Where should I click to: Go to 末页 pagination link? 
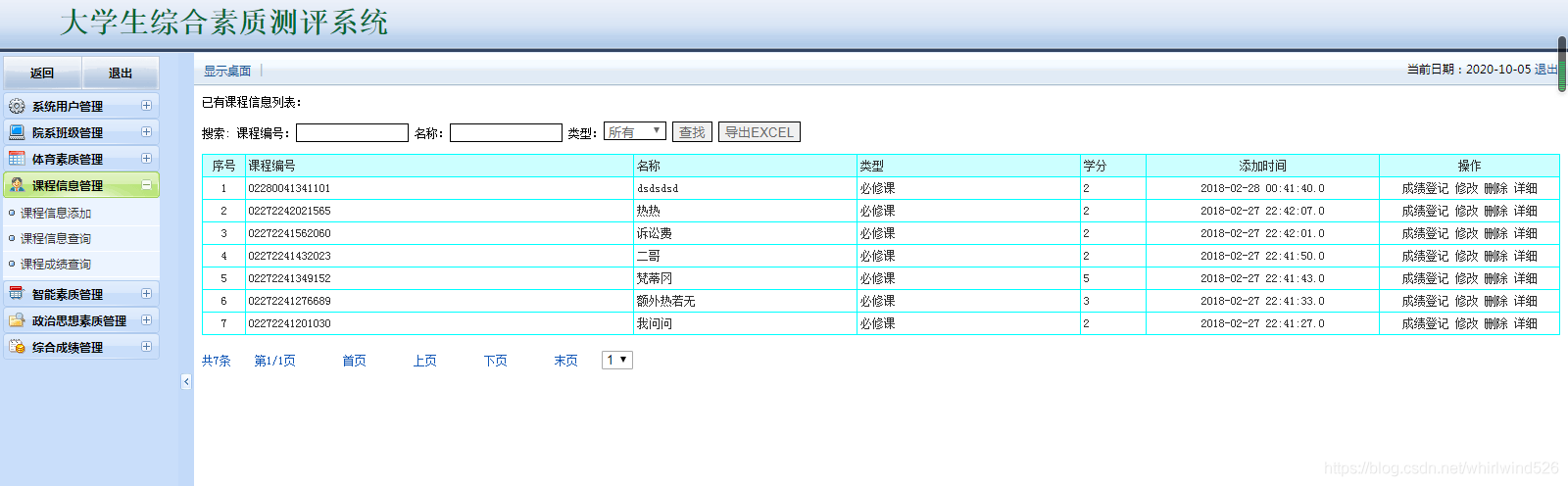coord(565,361)
